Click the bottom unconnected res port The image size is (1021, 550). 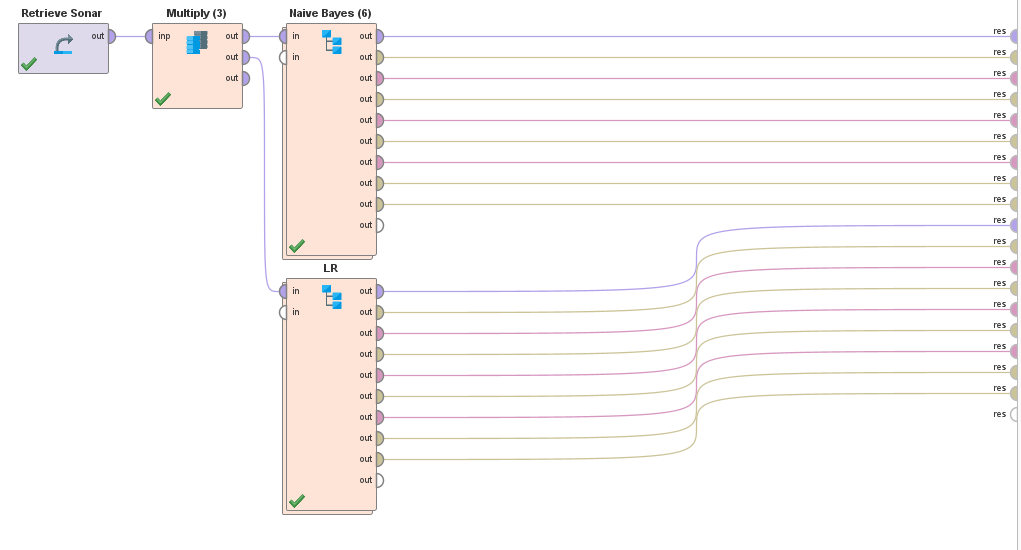1015,415
